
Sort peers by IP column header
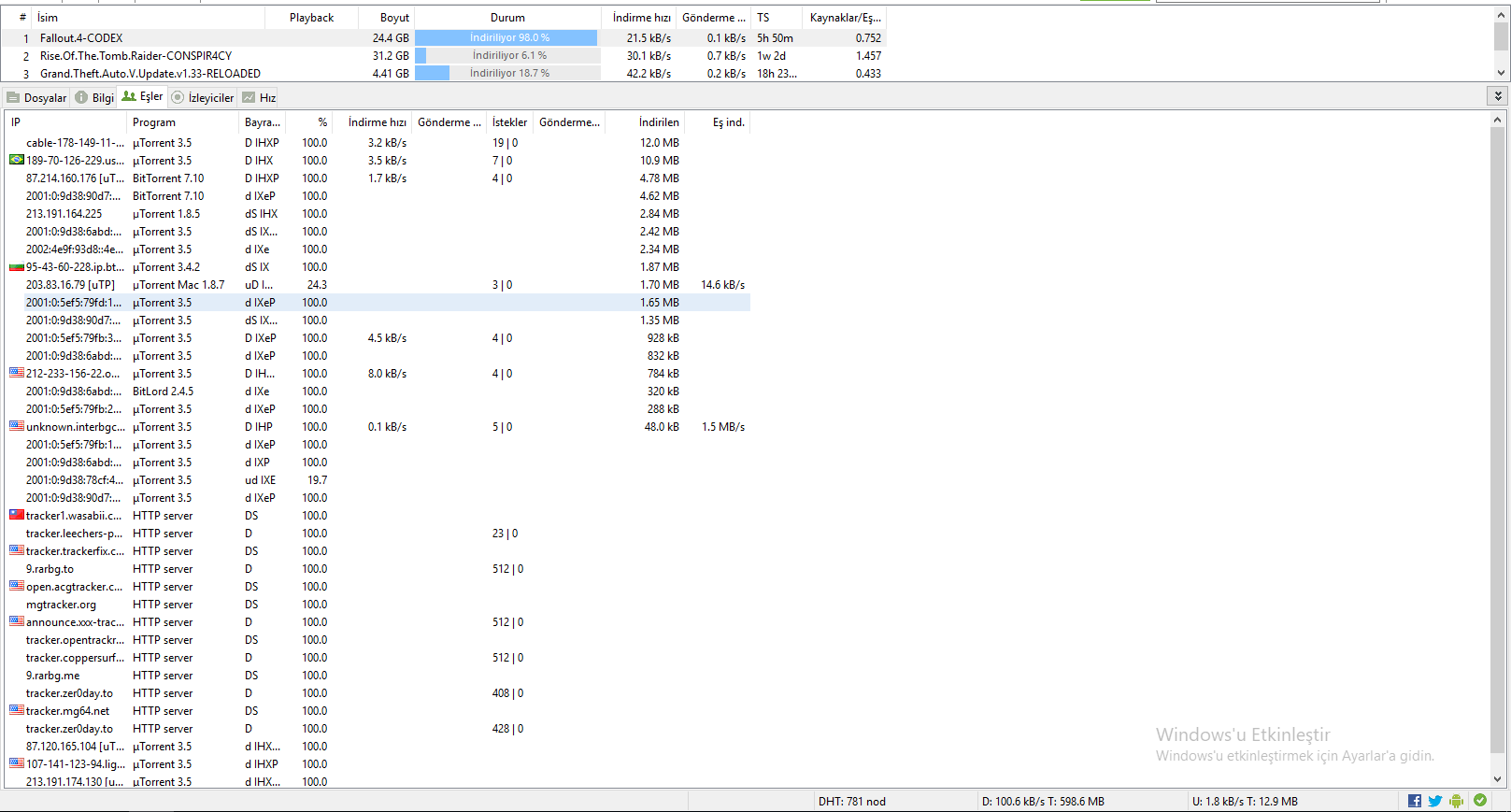(66, 122)
